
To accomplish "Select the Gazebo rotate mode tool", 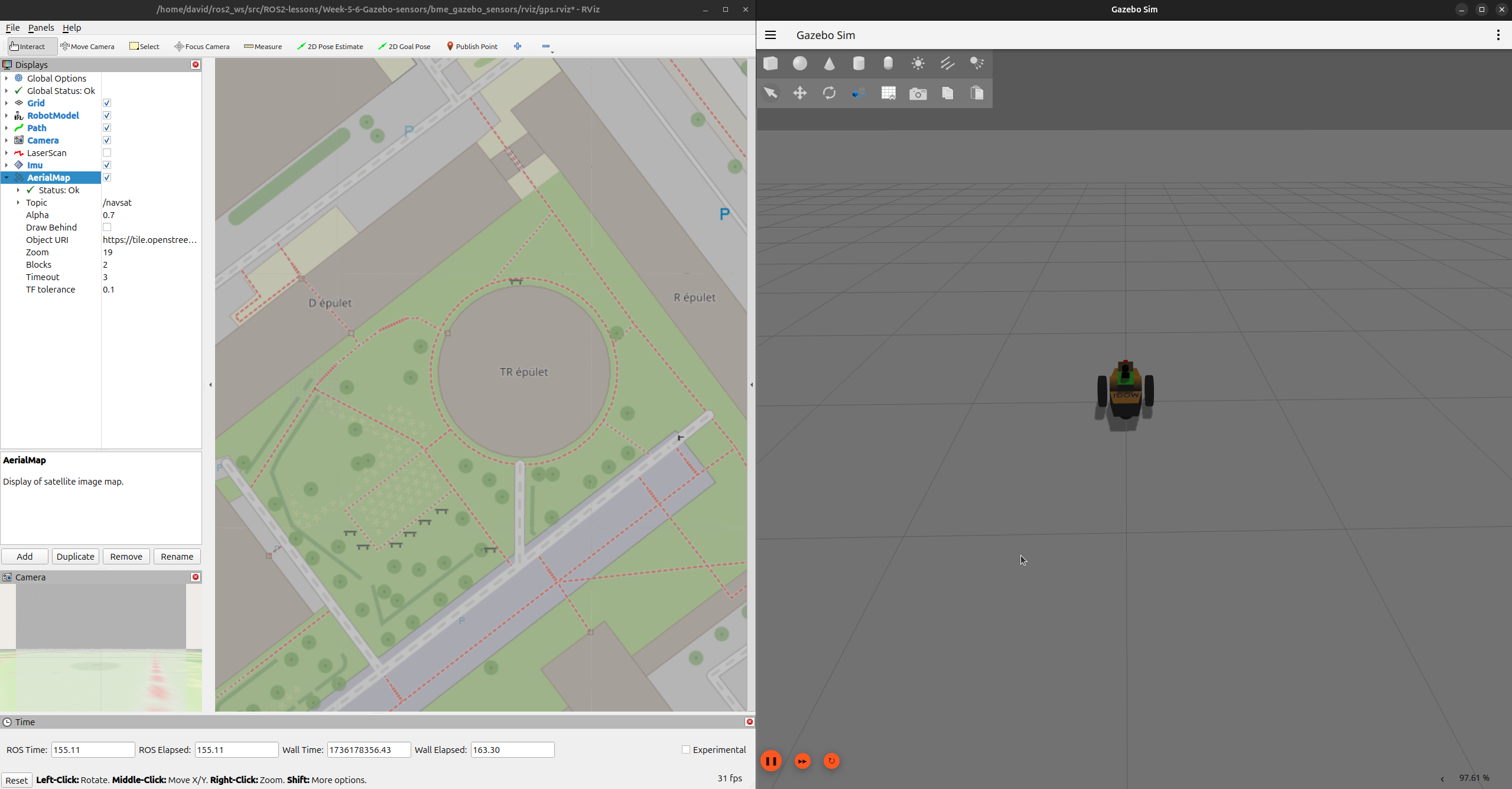I will 830,93.
